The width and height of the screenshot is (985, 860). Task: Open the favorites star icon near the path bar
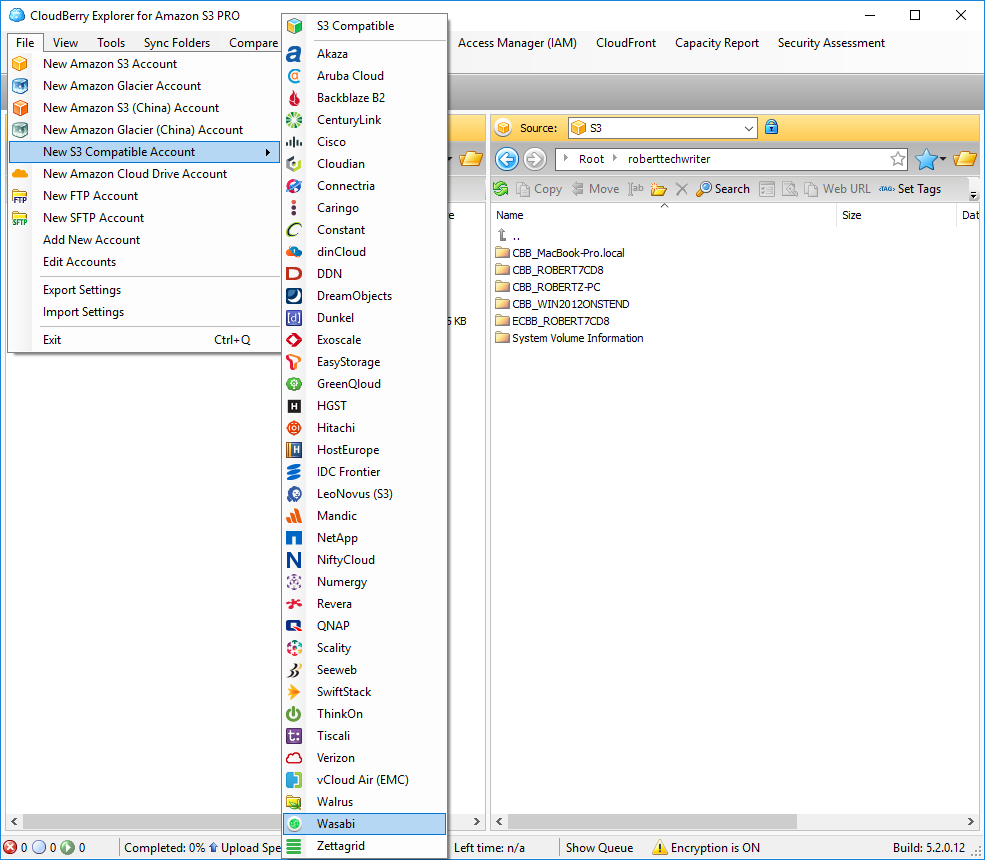pyautogui.click(x=928, y=158)
